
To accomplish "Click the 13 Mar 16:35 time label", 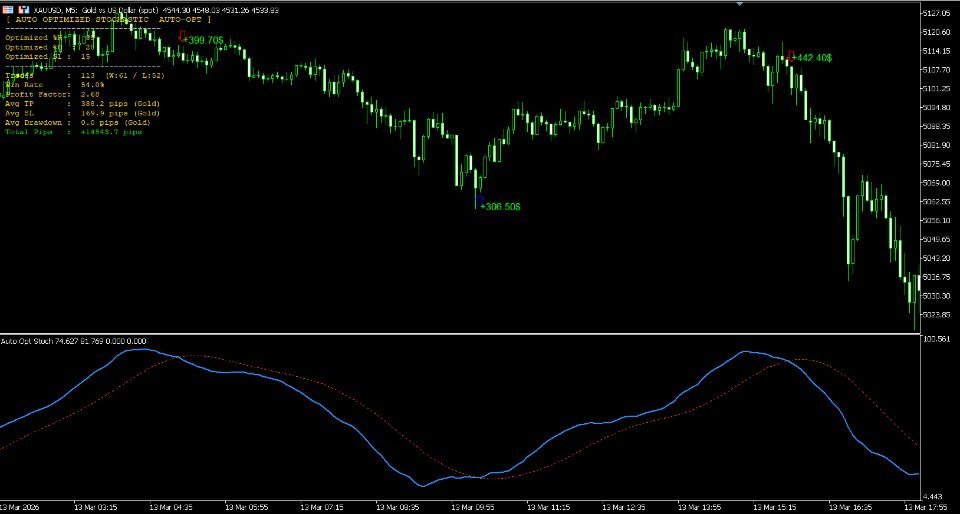I will [x=850, y=507].
